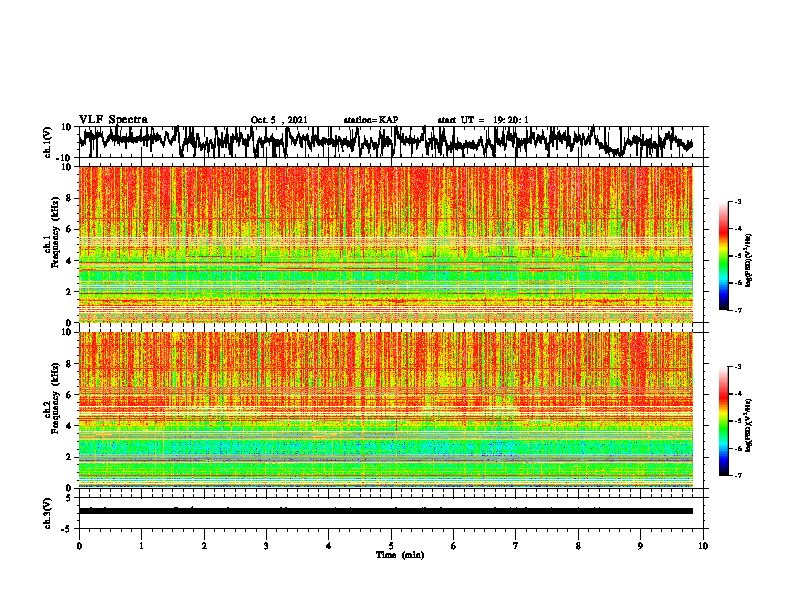Select the "start UT = 19:20: 1" text
The height and width of the screenshot is (612, 792).
[483, 120]
